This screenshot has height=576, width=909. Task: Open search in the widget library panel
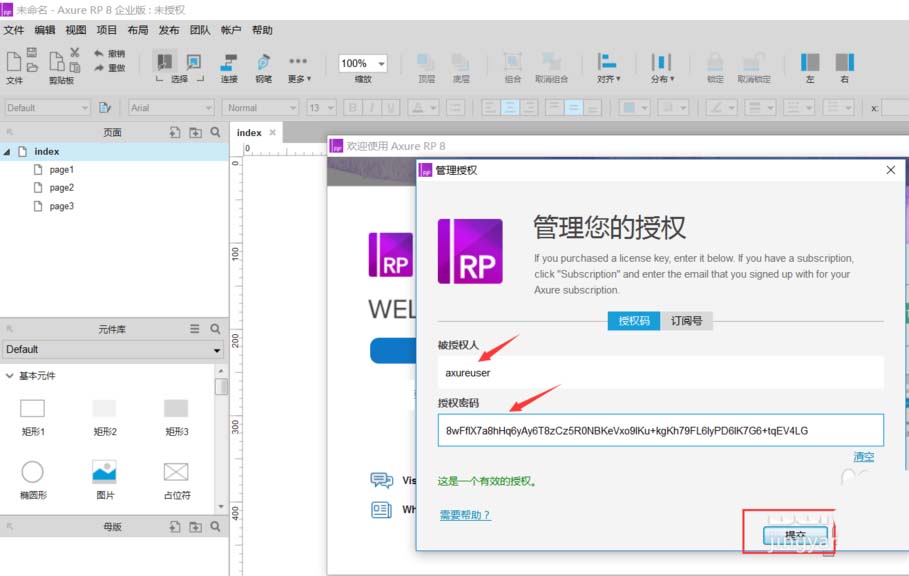point(215,329)
